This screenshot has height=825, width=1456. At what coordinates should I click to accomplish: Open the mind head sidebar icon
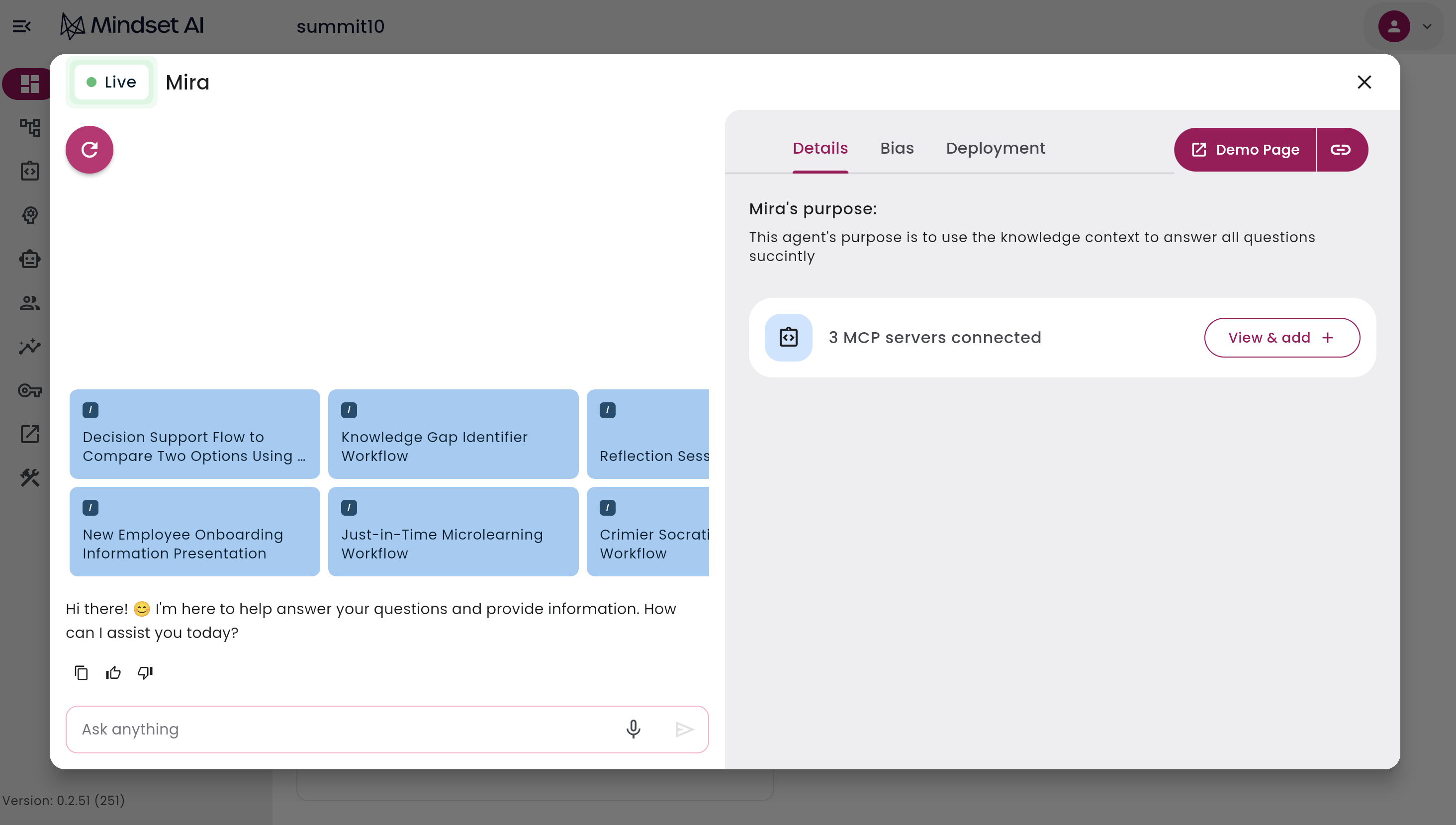29,215
